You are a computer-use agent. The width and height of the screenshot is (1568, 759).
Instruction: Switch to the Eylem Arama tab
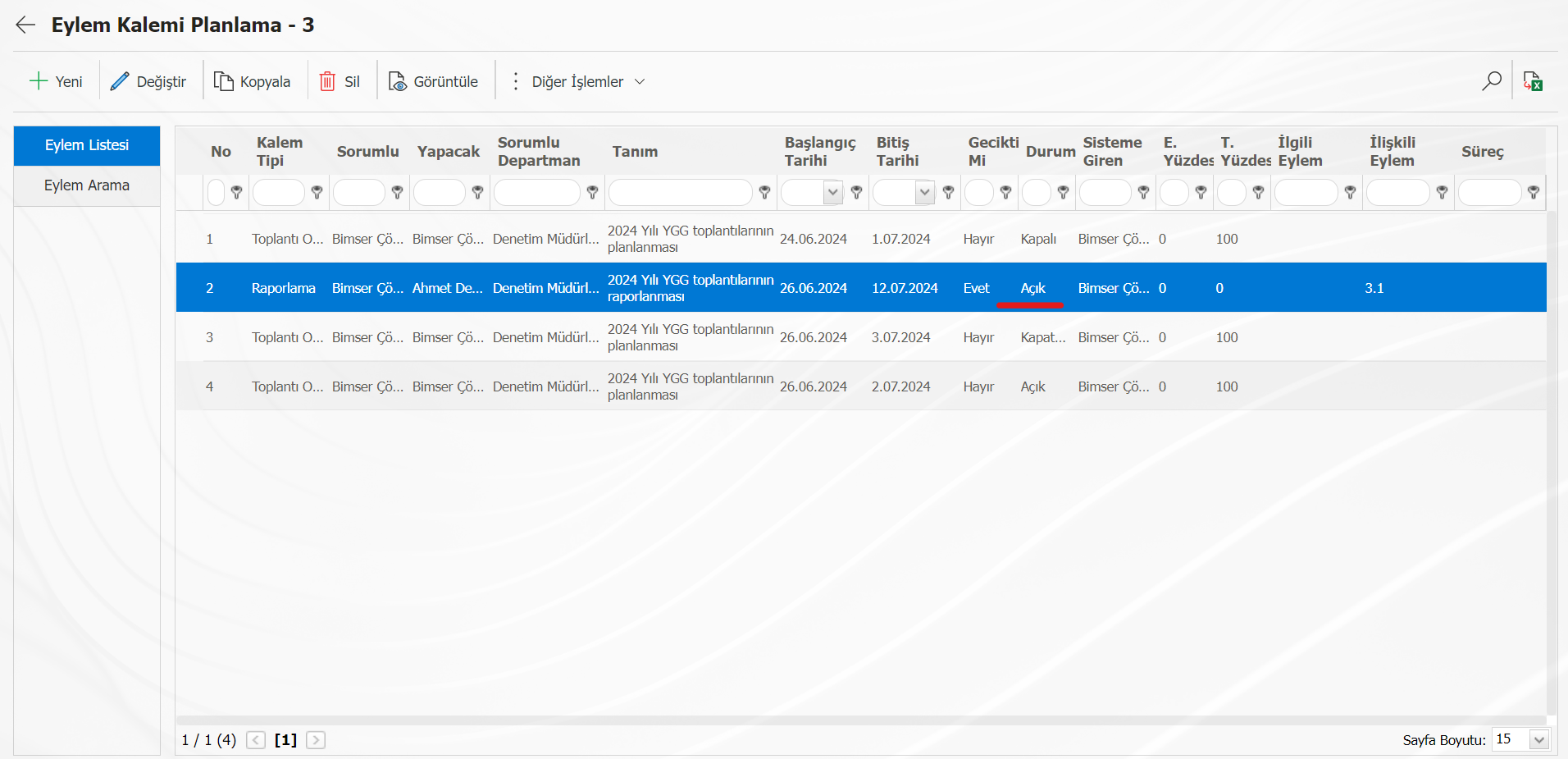tap(87, 185)
